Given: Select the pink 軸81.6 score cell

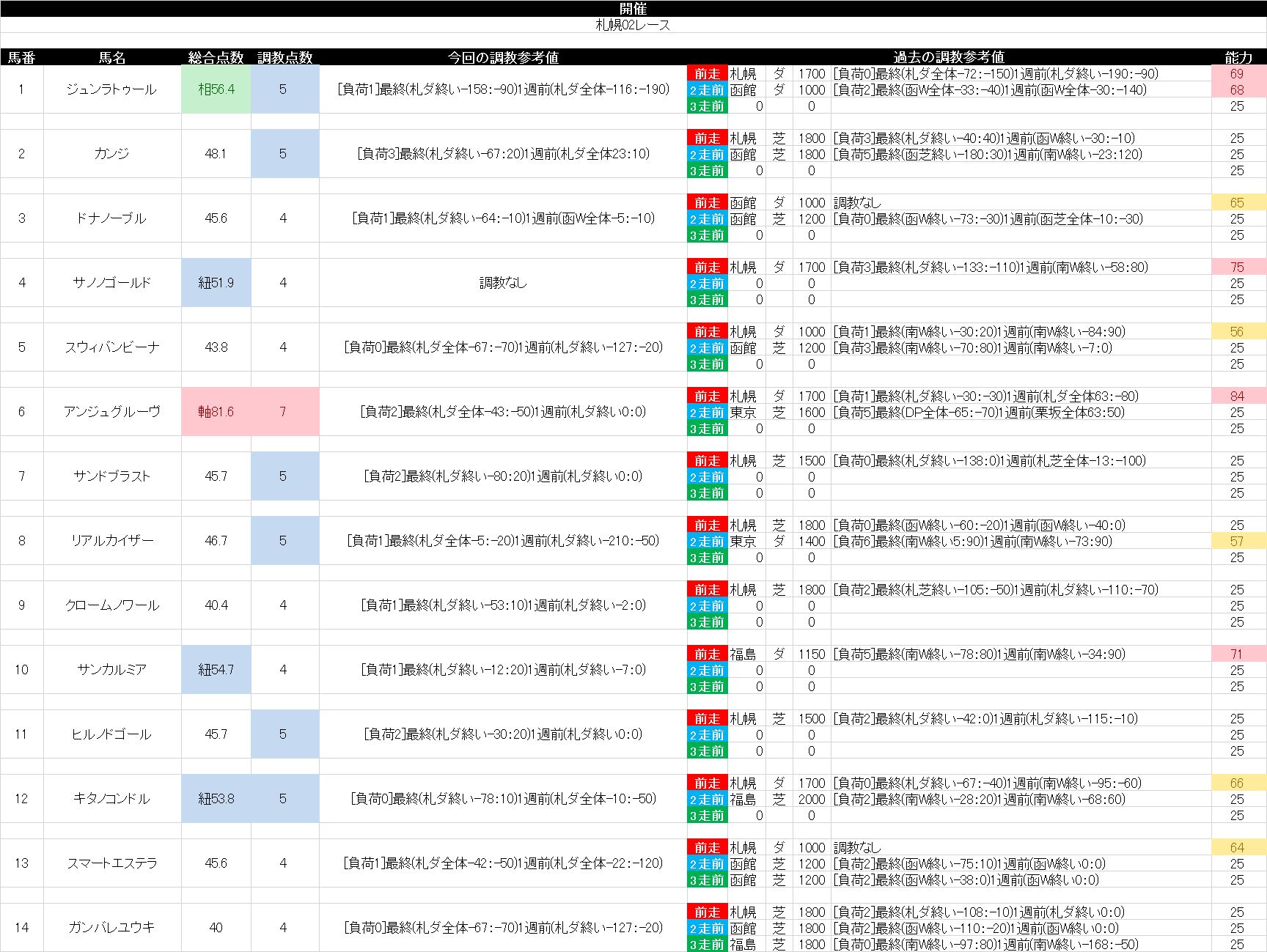Looking at the screenshot, I should [216, 412].
